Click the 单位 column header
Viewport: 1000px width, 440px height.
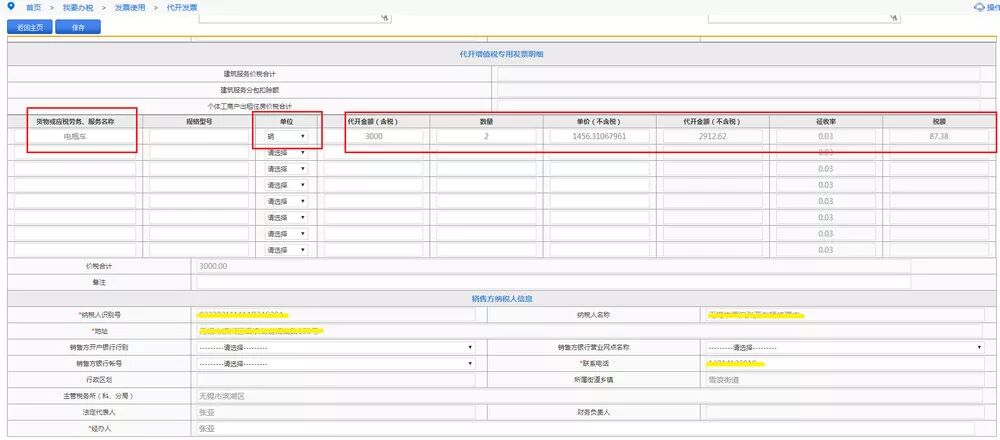[x=286, y=121]
